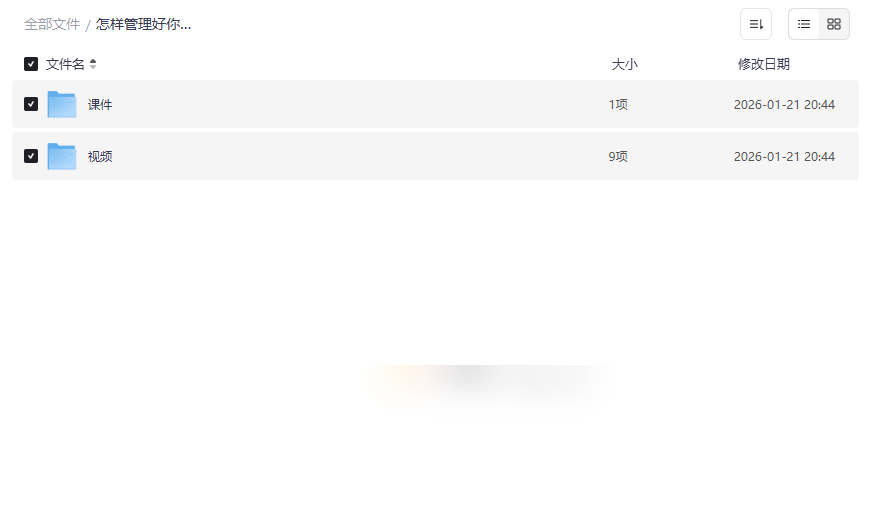
Task: Click the 文件名 column header
Action: point(65,64)
